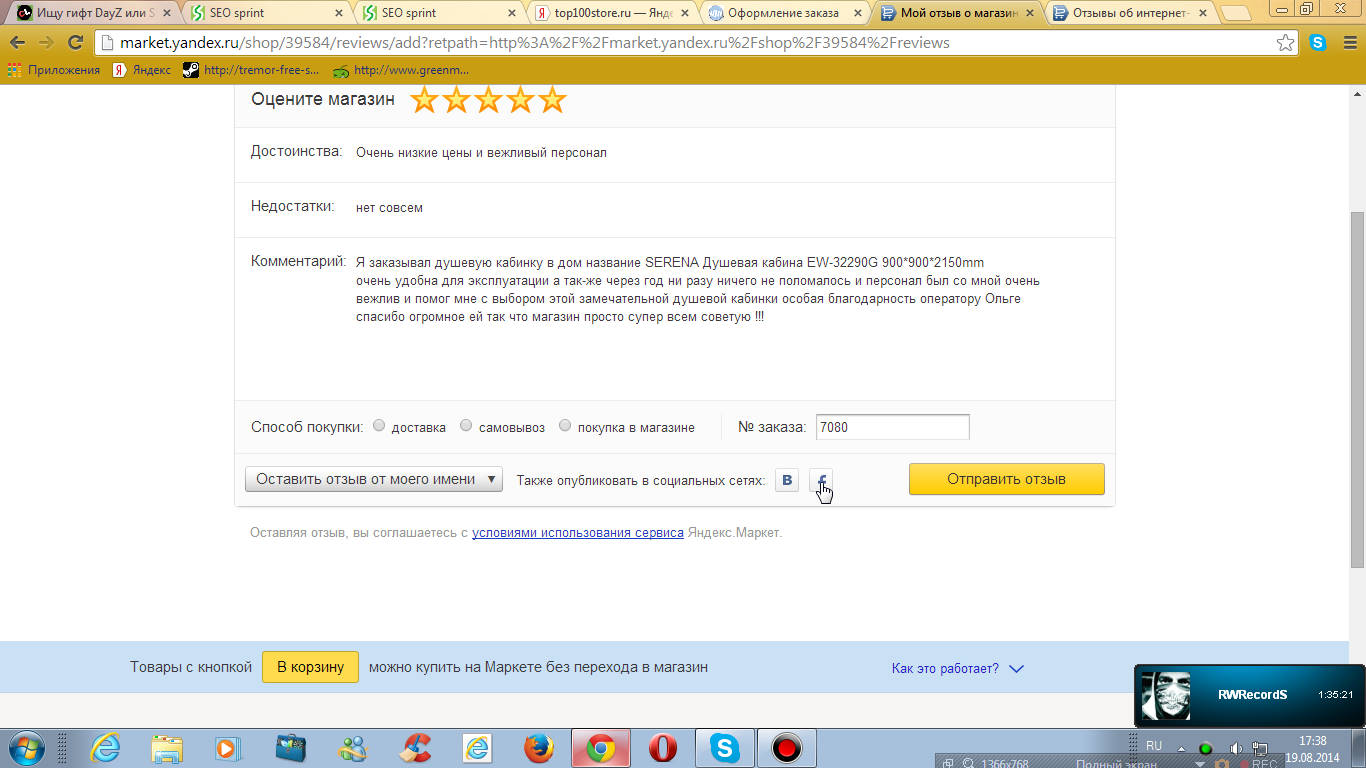Show hidden tray icons arrow
The height and width of the screenshot is (768, 1366).
(1181, 748)
